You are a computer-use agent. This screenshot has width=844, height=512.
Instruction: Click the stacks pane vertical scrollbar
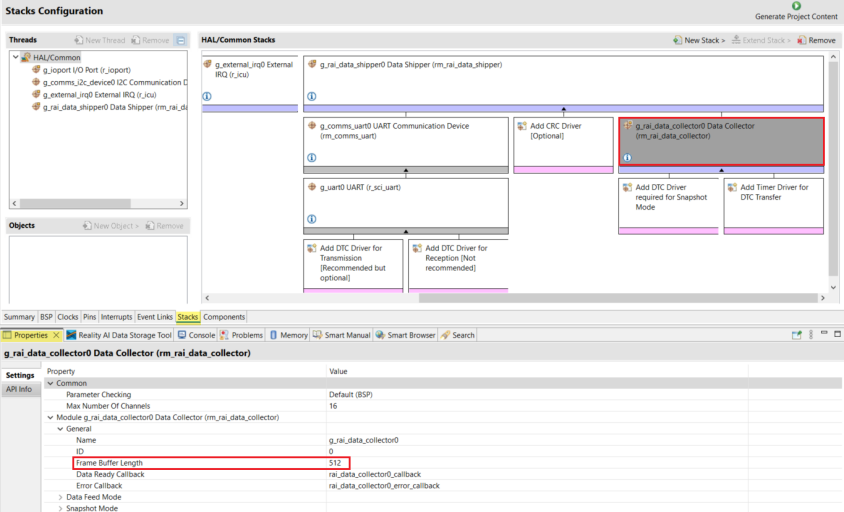(833, 167)
